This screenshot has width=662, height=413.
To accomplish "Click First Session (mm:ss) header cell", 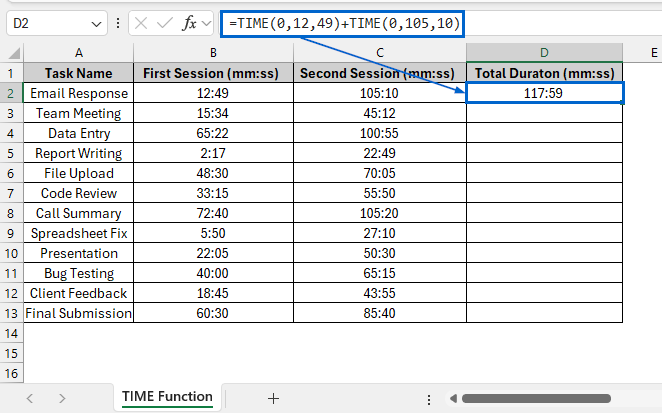I will click(213, 73).
